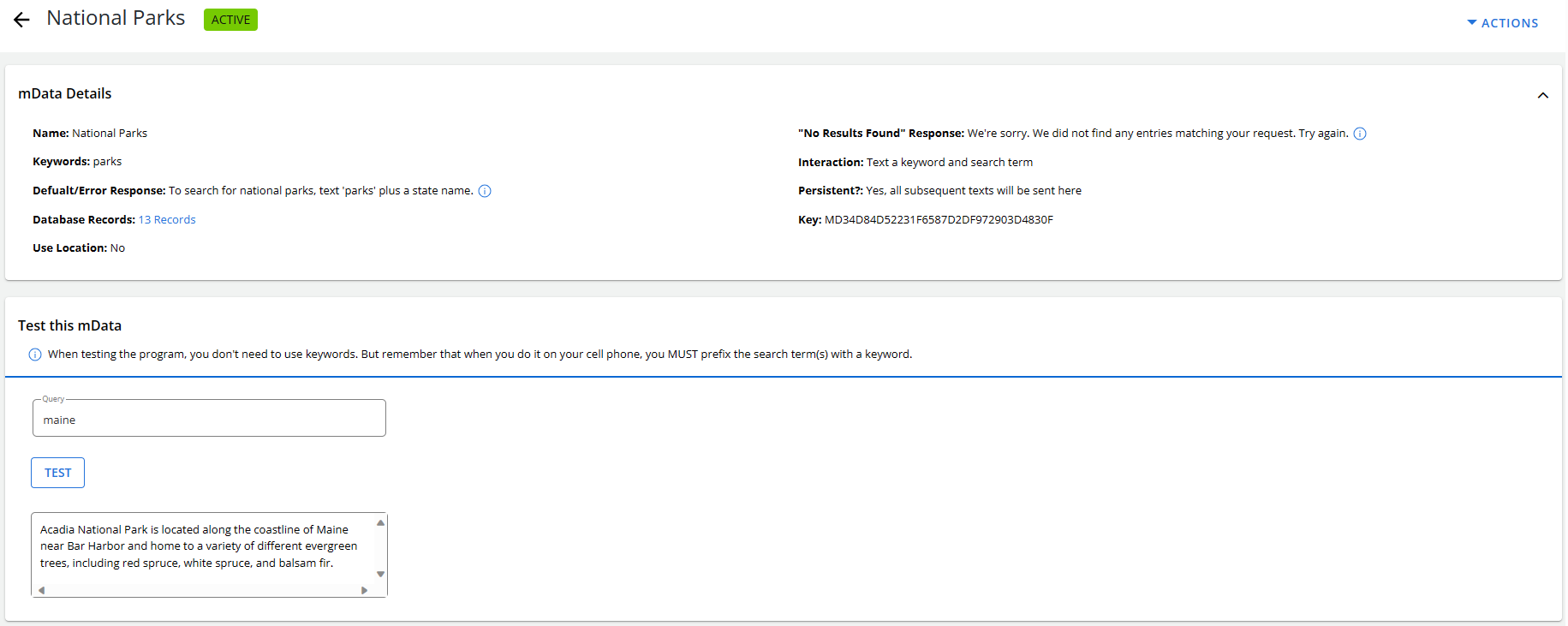Open the 13 Records link
Viewport: 1568px width, 626px height.
(167, 220)
